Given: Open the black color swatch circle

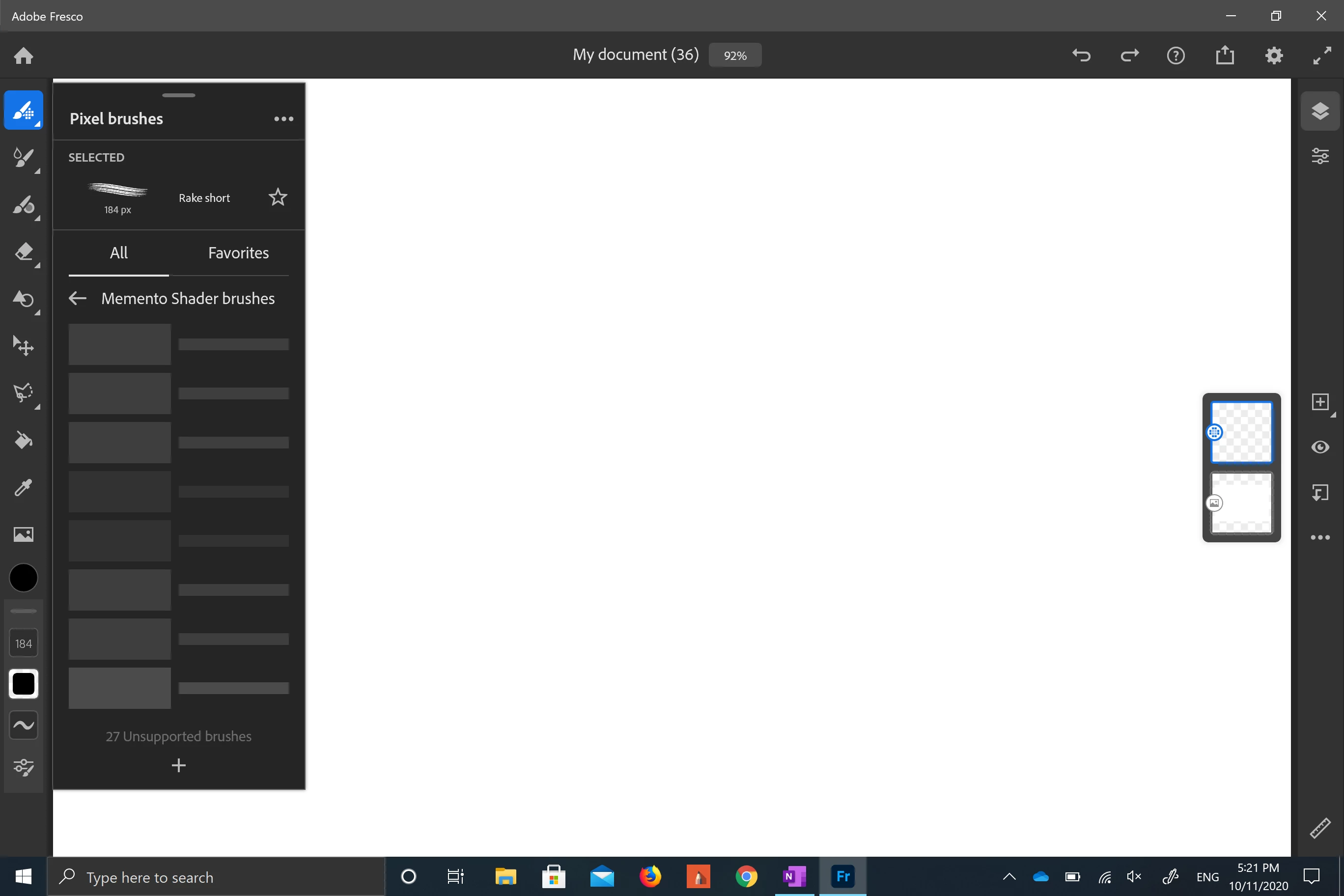Looking at the screenshot, I should [x=24, y=578].
